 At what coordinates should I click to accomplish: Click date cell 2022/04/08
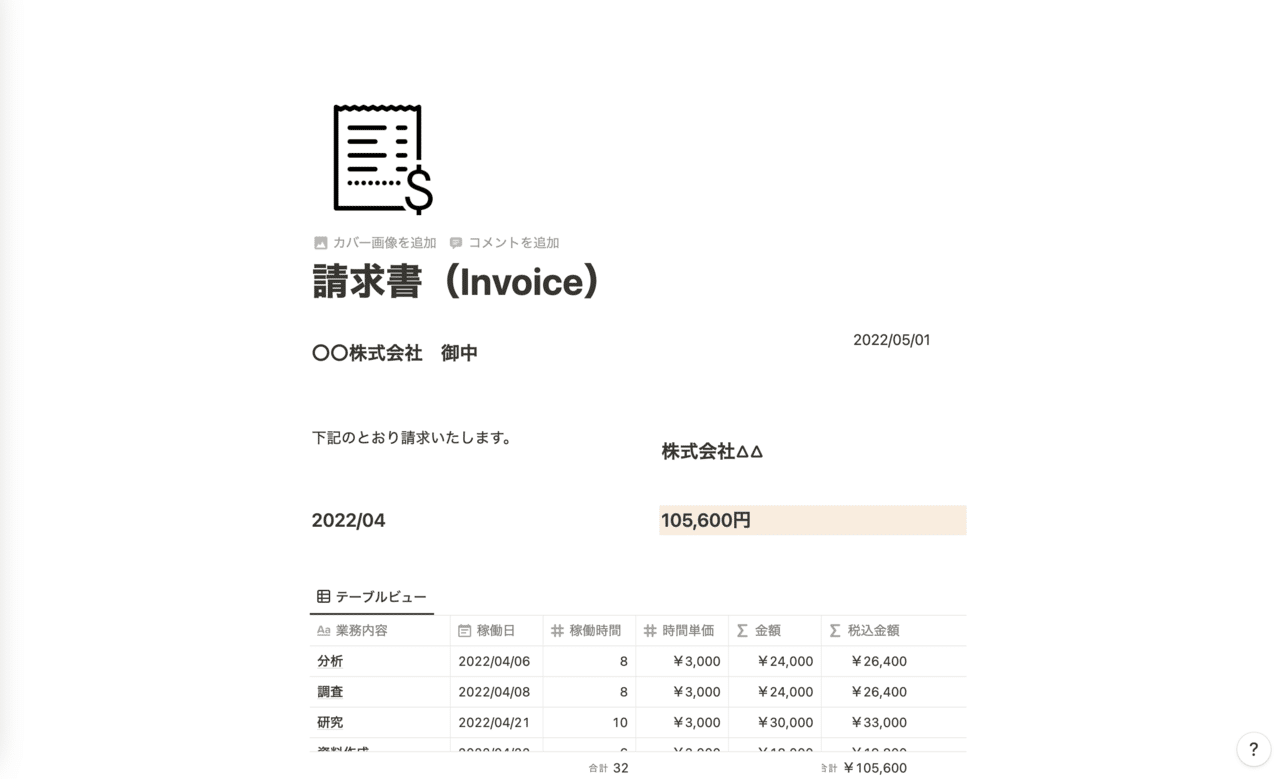496,692
